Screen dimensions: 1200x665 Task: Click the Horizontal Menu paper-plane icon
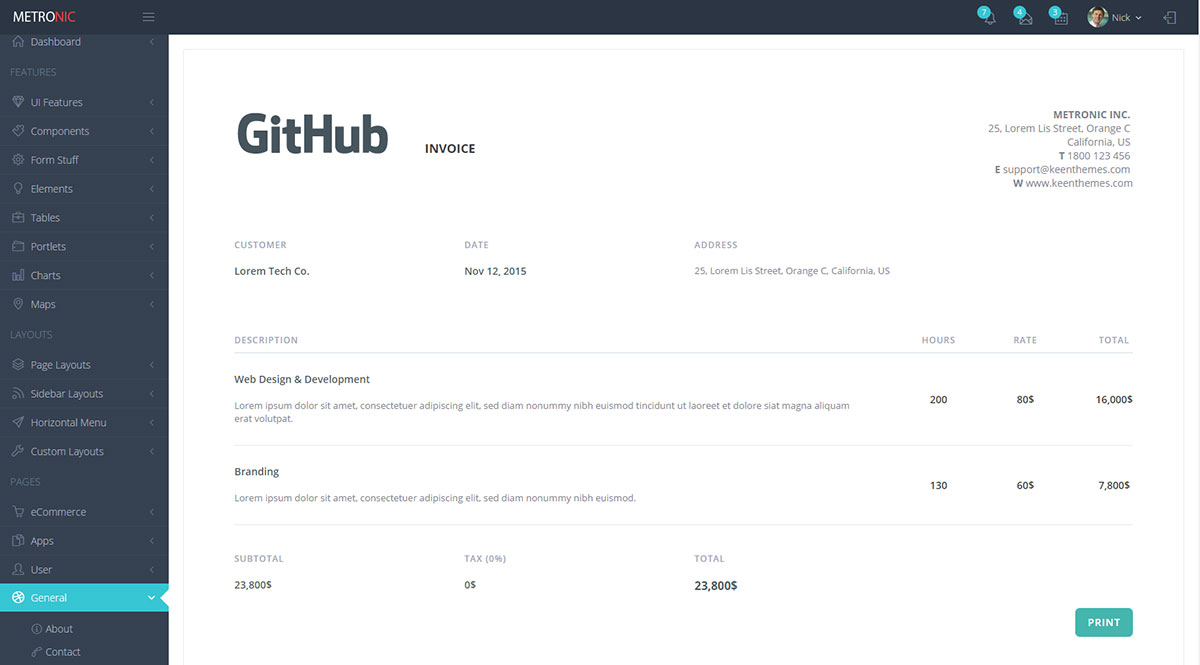[18, 422]
